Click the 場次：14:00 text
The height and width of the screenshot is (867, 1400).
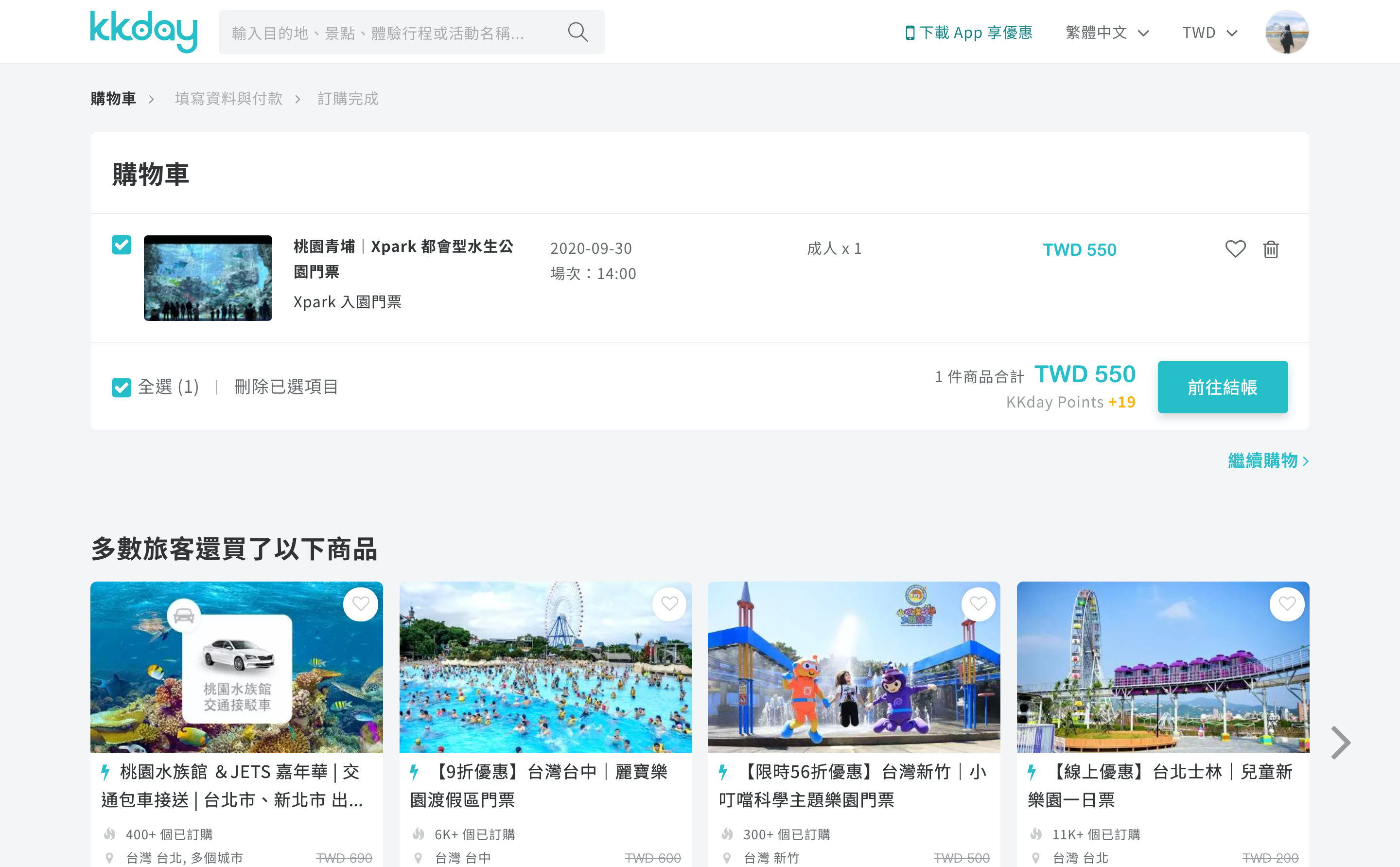point(593,273)
